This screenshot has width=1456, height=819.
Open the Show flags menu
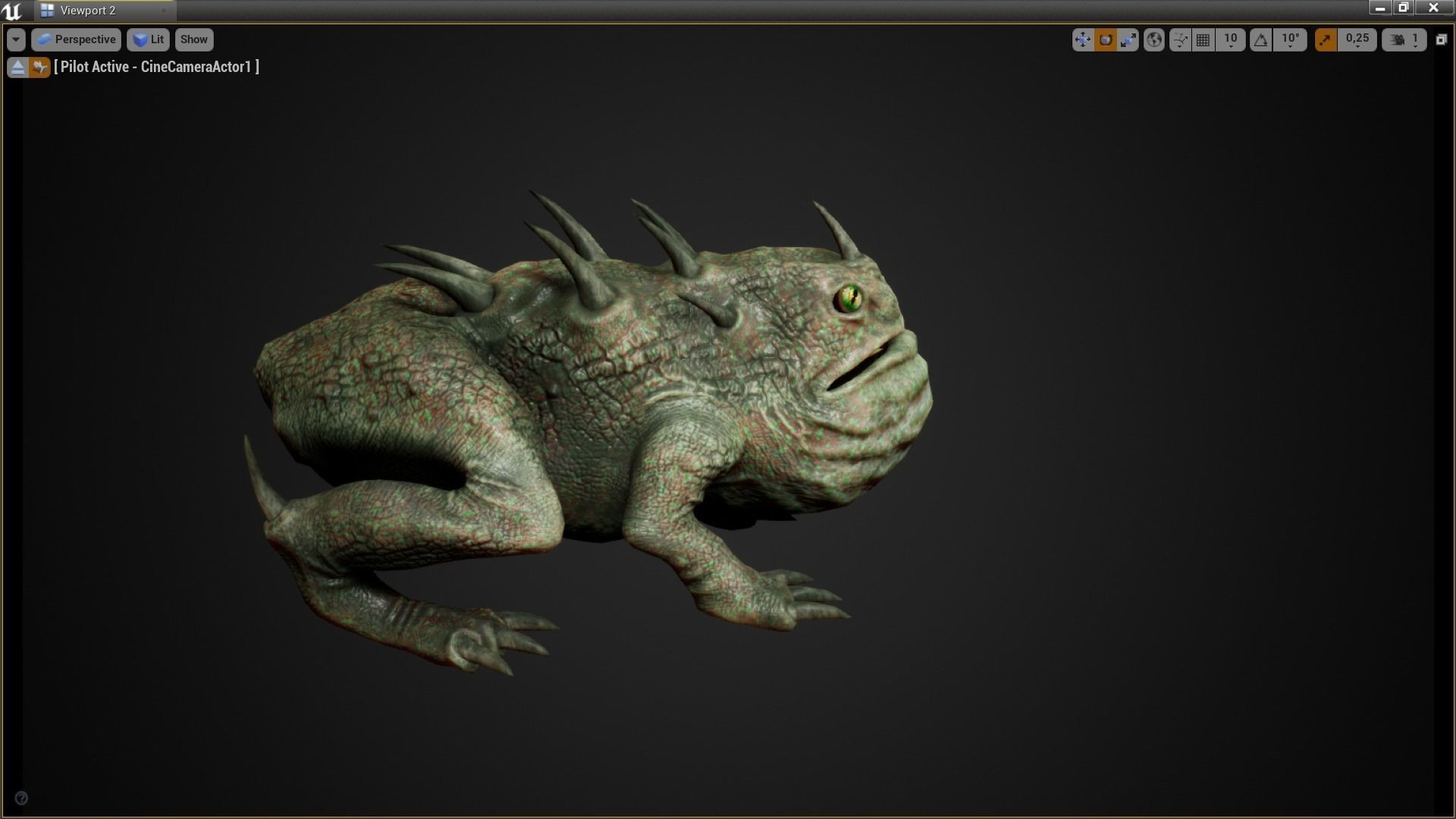[193, 39]
